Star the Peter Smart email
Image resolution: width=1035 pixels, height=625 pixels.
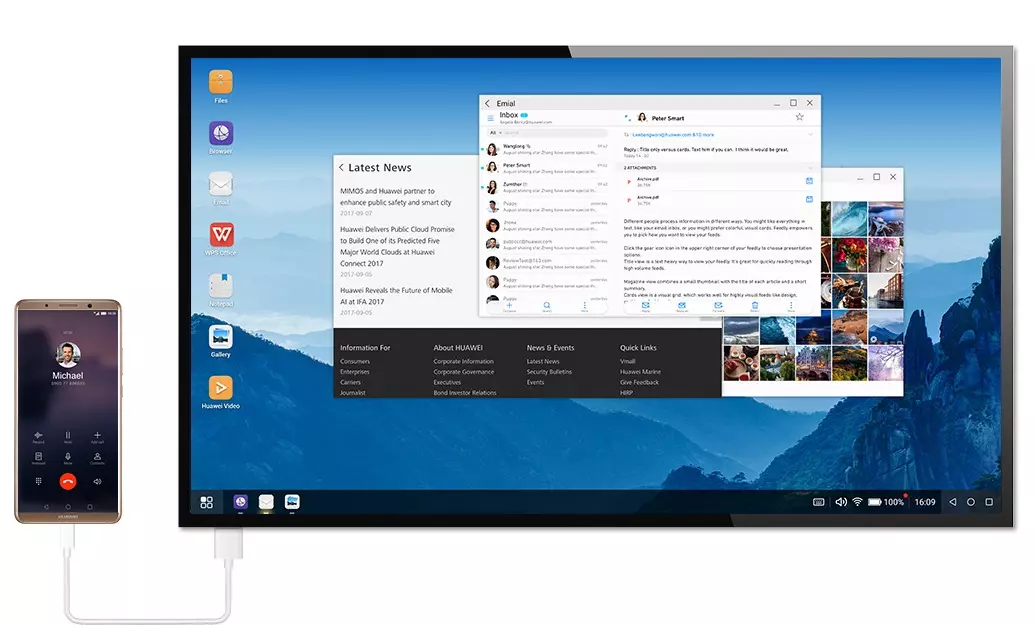coord(799,117)
